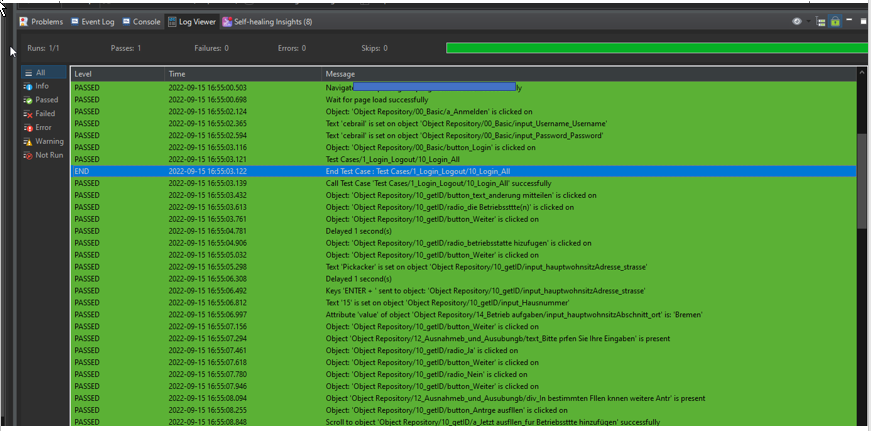The height and width of the screenshot is (431, 871).
Task: Select row 'radio_die Betriebsstttte(n)' clicked
Action: pyautogui.click(x=464, y=207)
